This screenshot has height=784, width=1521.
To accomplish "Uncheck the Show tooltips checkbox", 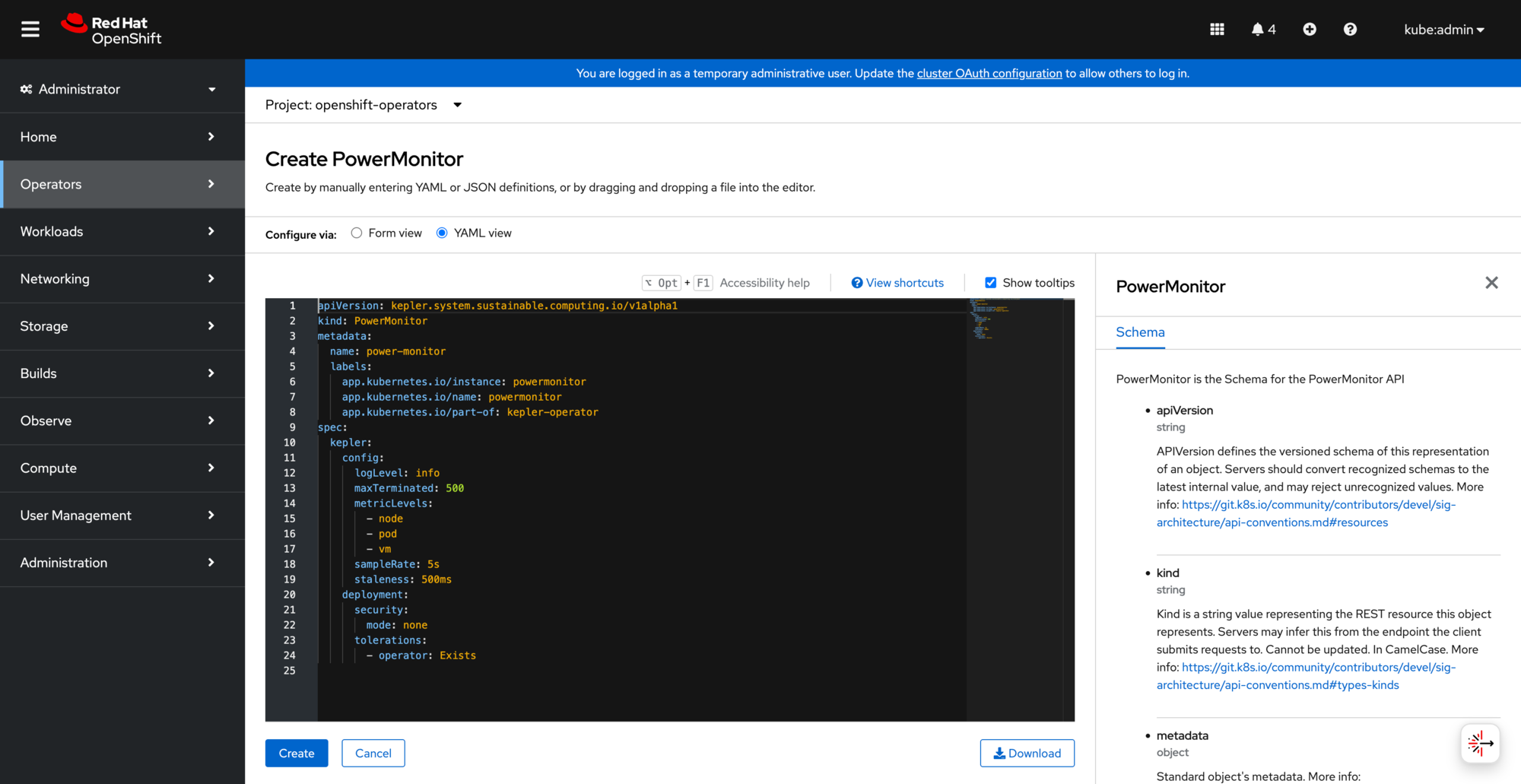I will [991, 282].
